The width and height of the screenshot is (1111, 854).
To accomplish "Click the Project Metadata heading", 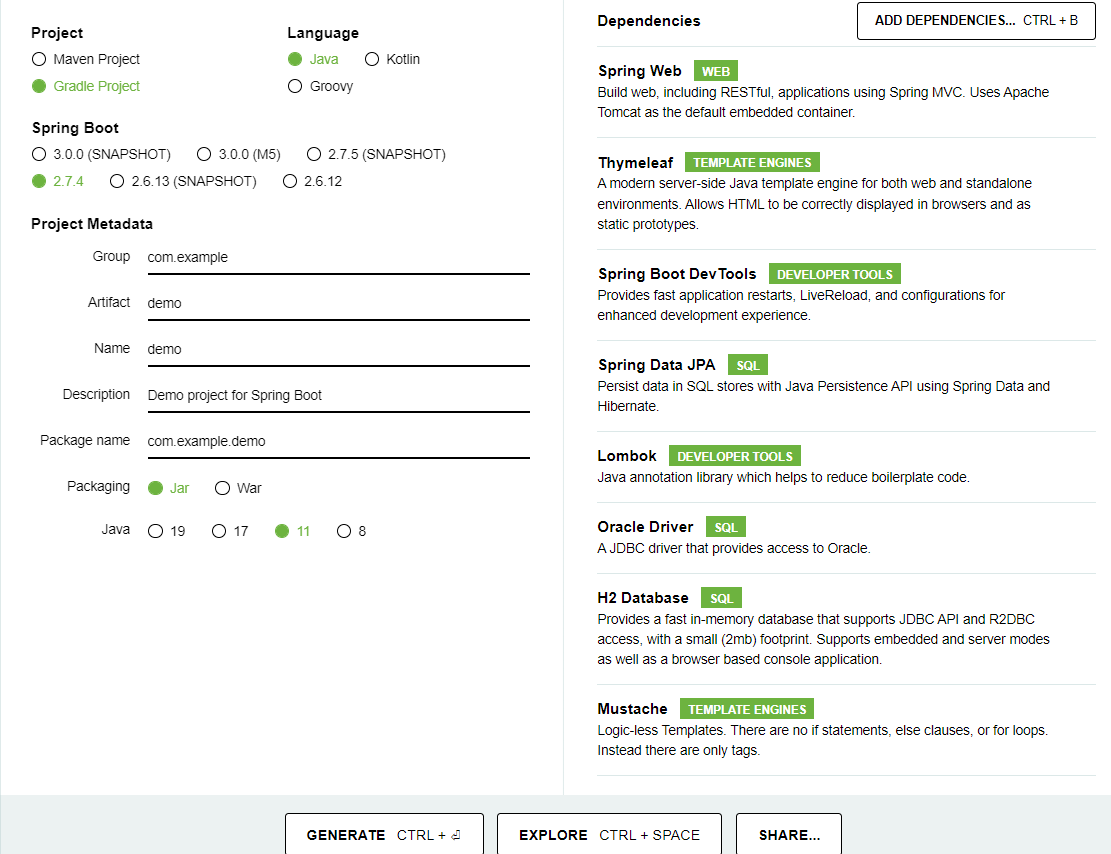I will pos(91,223).
